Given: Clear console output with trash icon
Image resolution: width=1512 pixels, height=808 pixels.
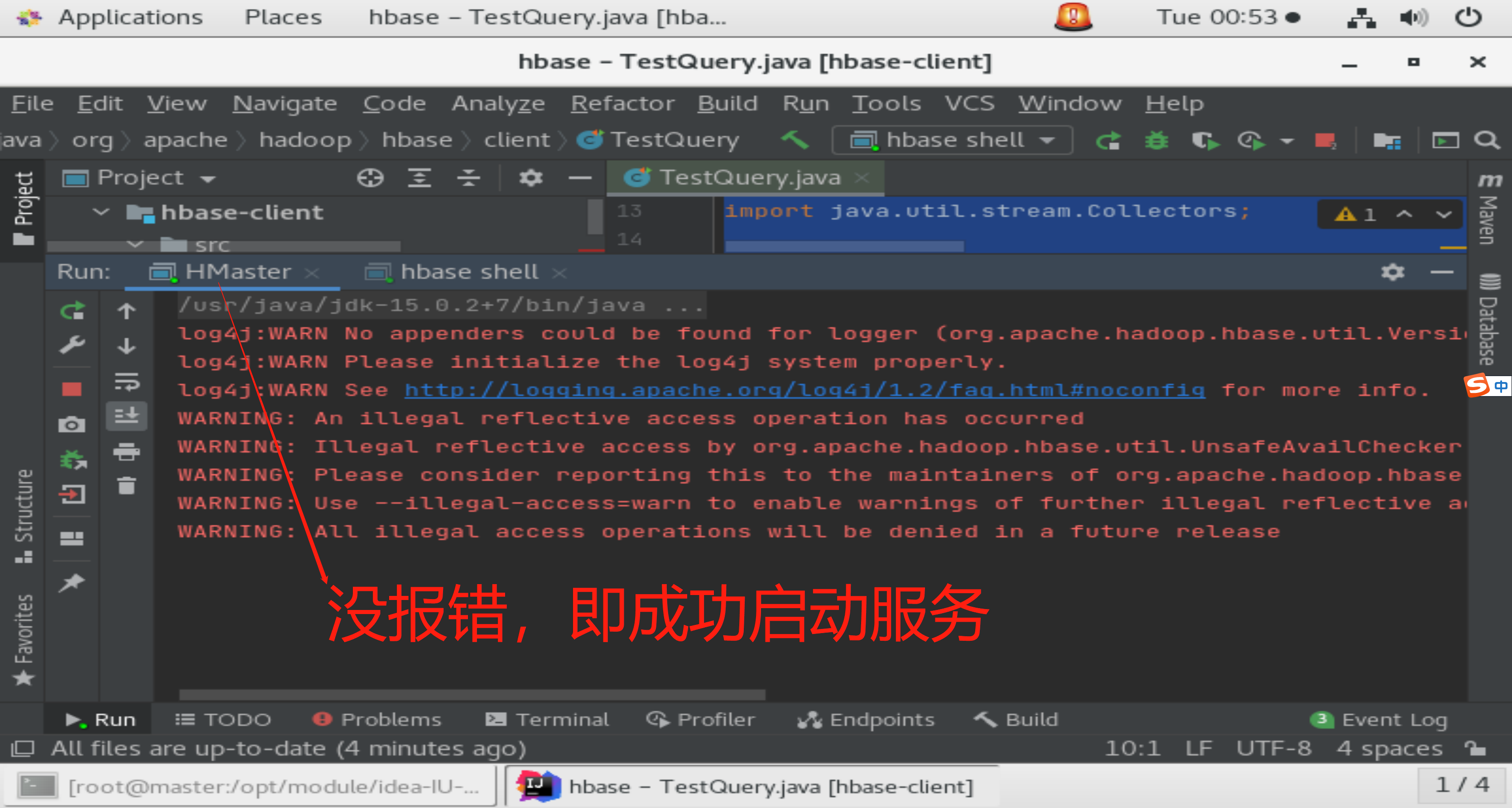Looking at the screenshot, I should (x=126, y=486).
